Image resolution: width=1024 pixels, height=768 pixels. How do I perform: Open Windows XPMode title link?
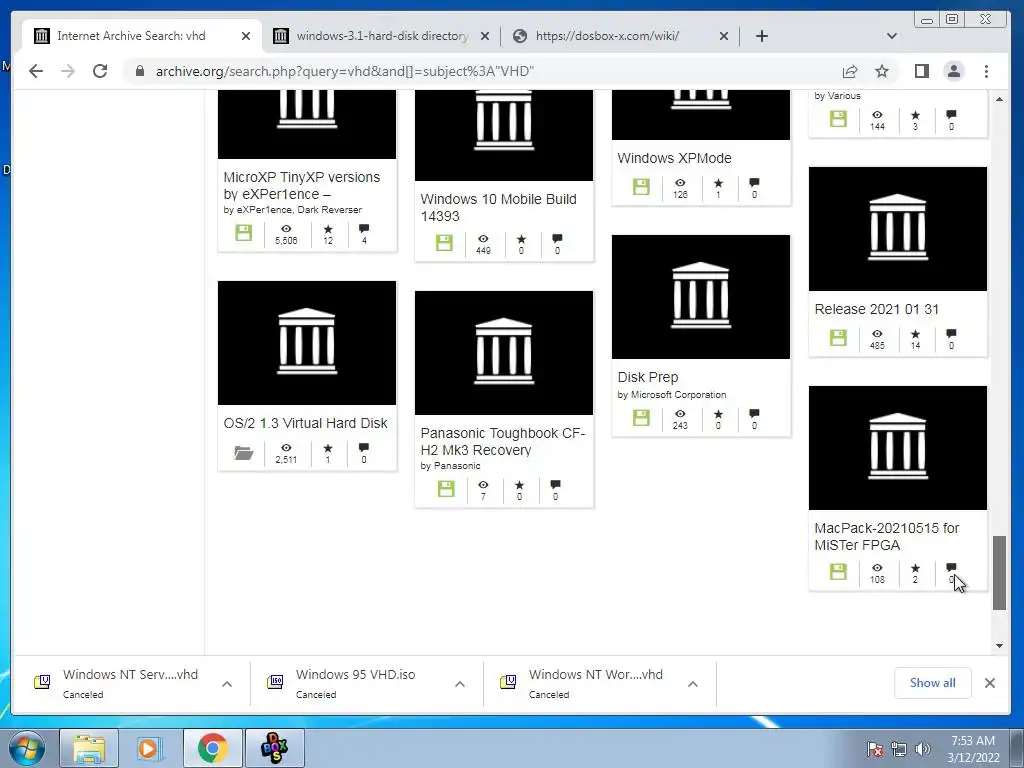674,158
